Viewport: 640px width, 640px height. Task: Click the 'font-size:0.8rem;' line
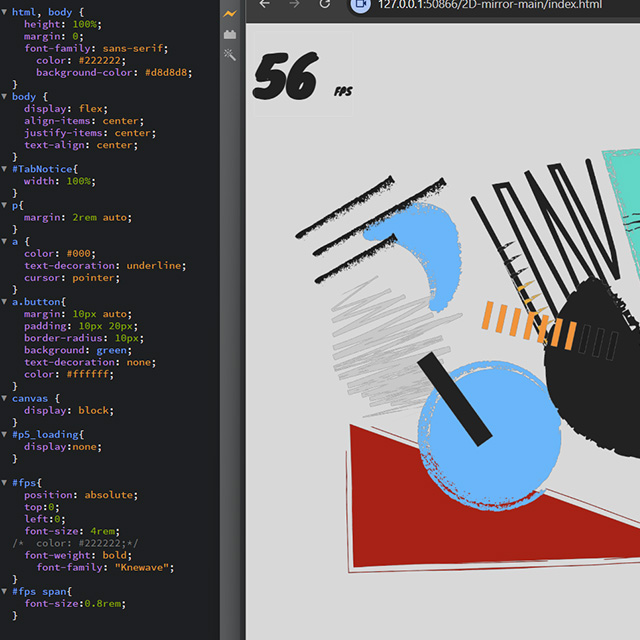(x=75, y=604)
